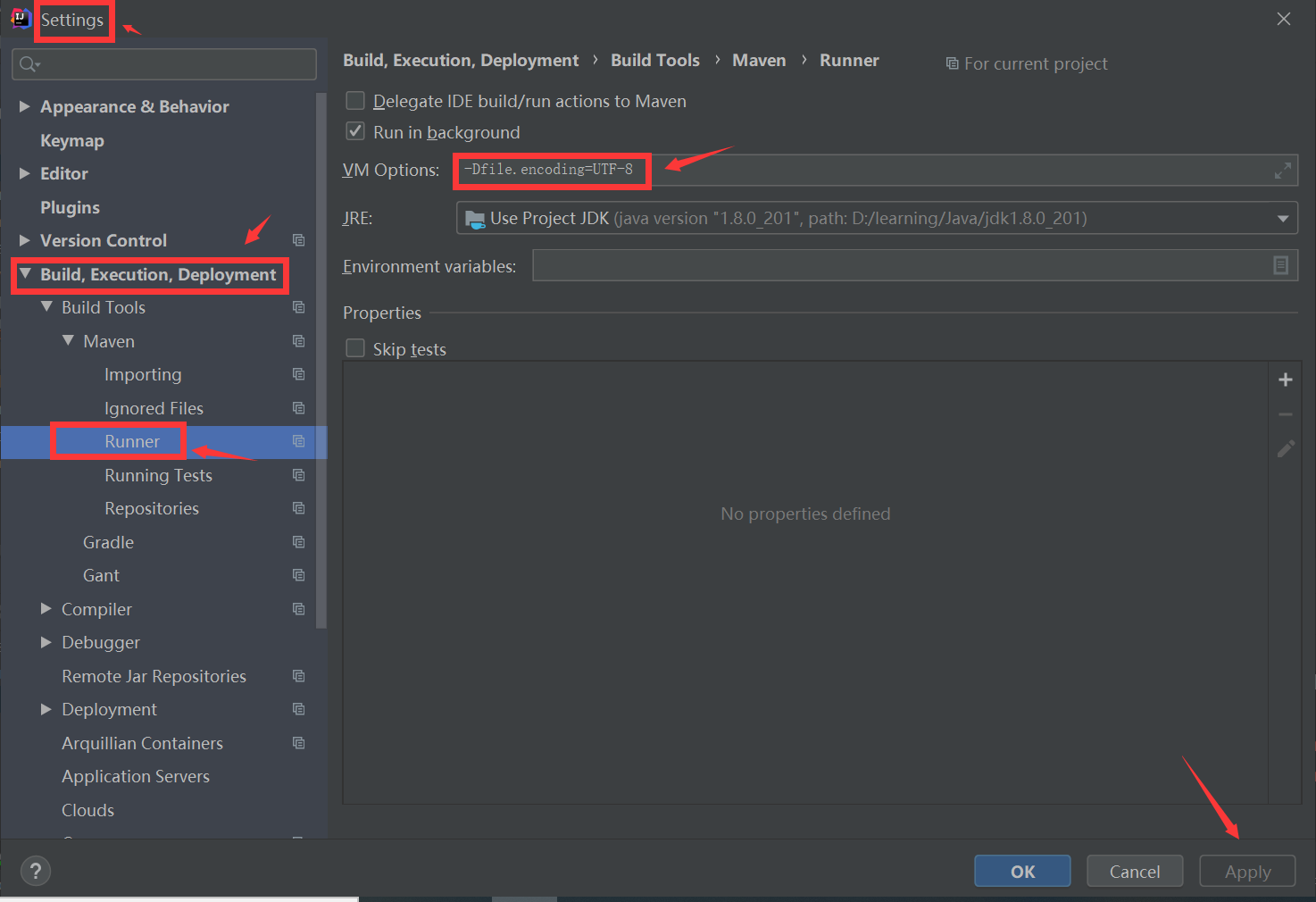1316x902 pixels.
Task: Open Clouds settings
Action: pos(87,810)
